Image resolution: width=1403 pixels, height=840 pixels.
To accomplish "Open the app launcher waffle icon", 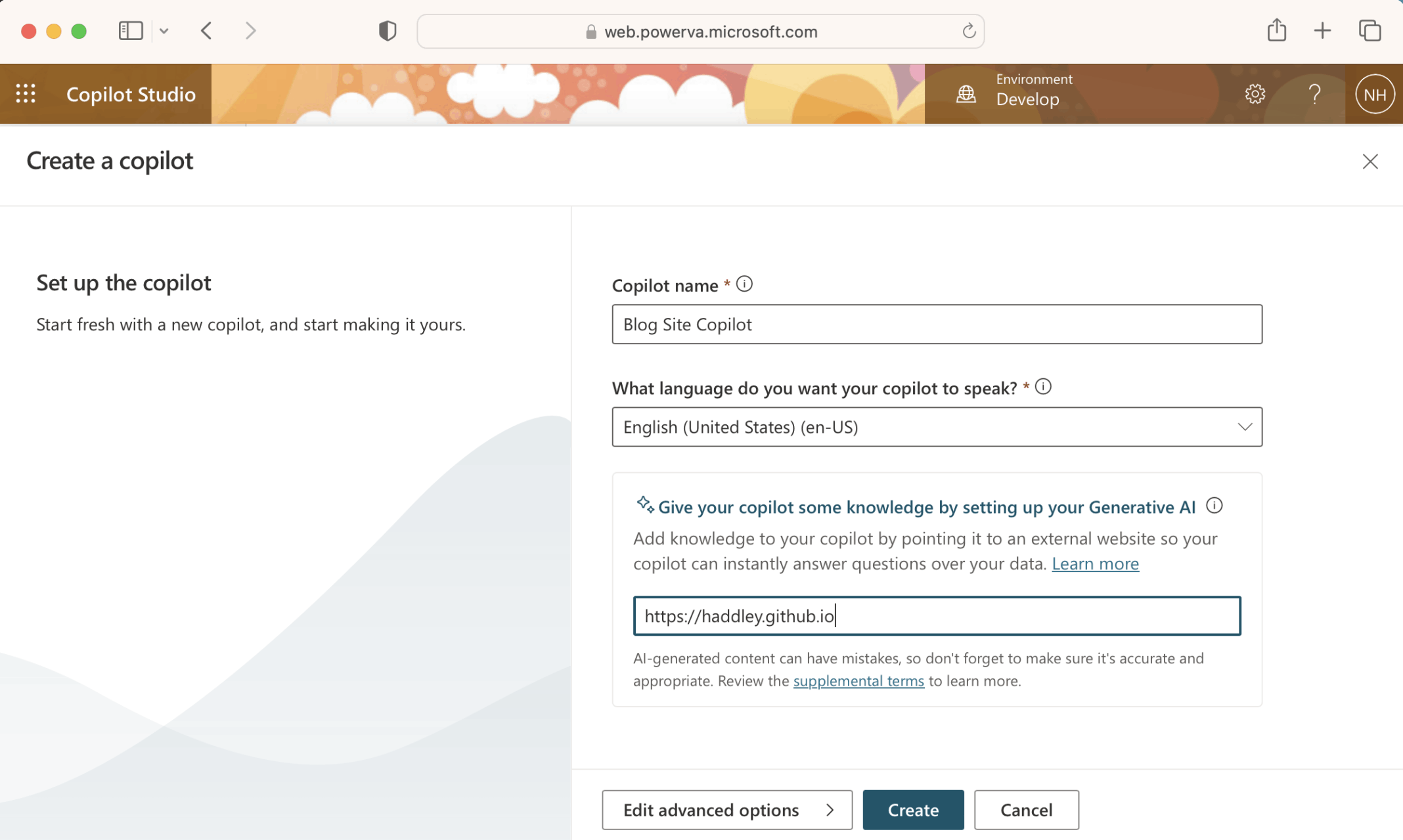I will pyautogui.click(x=26, y=94).
